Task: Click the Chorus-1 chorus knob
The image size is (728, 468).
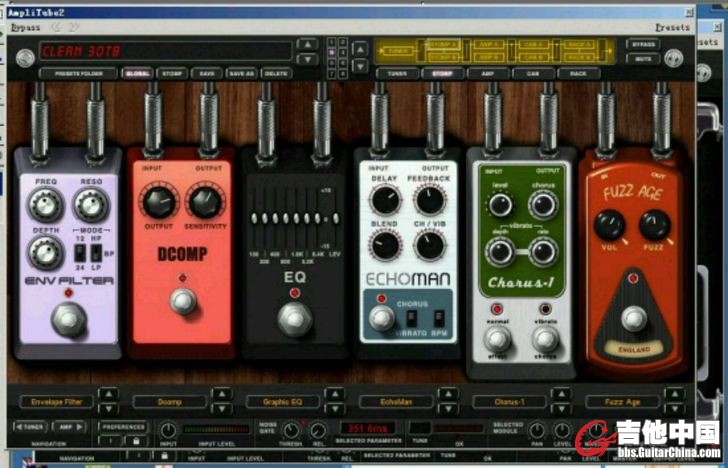Action: 543,205
